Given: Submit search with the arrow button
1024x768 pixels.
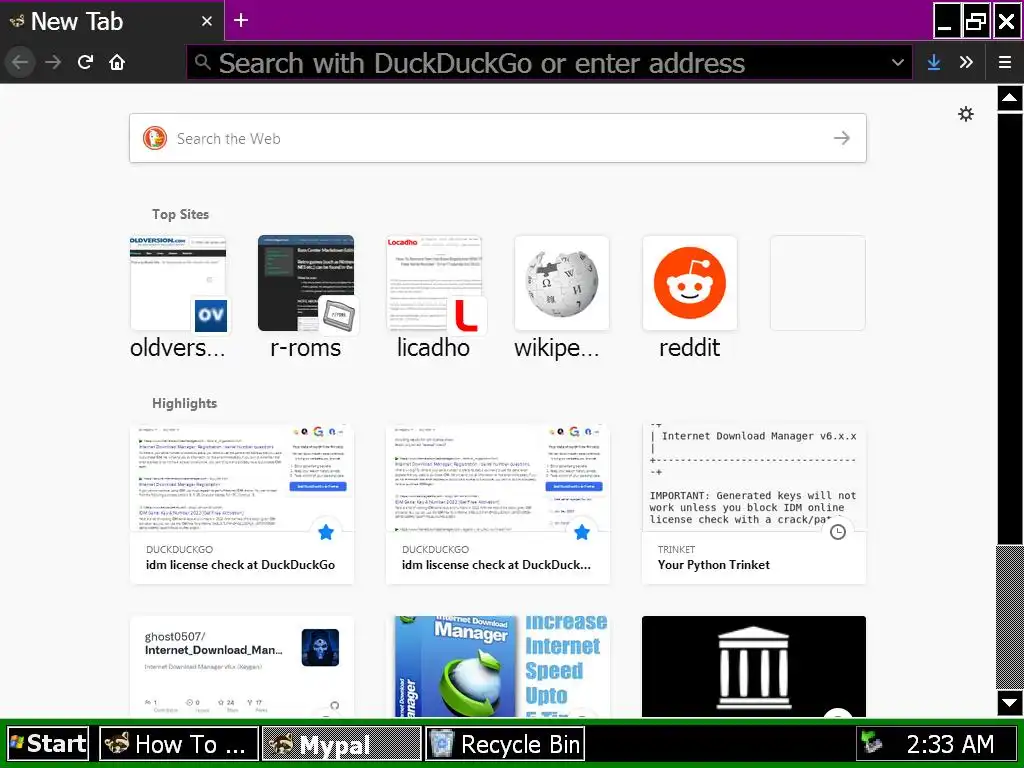Looking at the screenshot, I should pos(842,138).
